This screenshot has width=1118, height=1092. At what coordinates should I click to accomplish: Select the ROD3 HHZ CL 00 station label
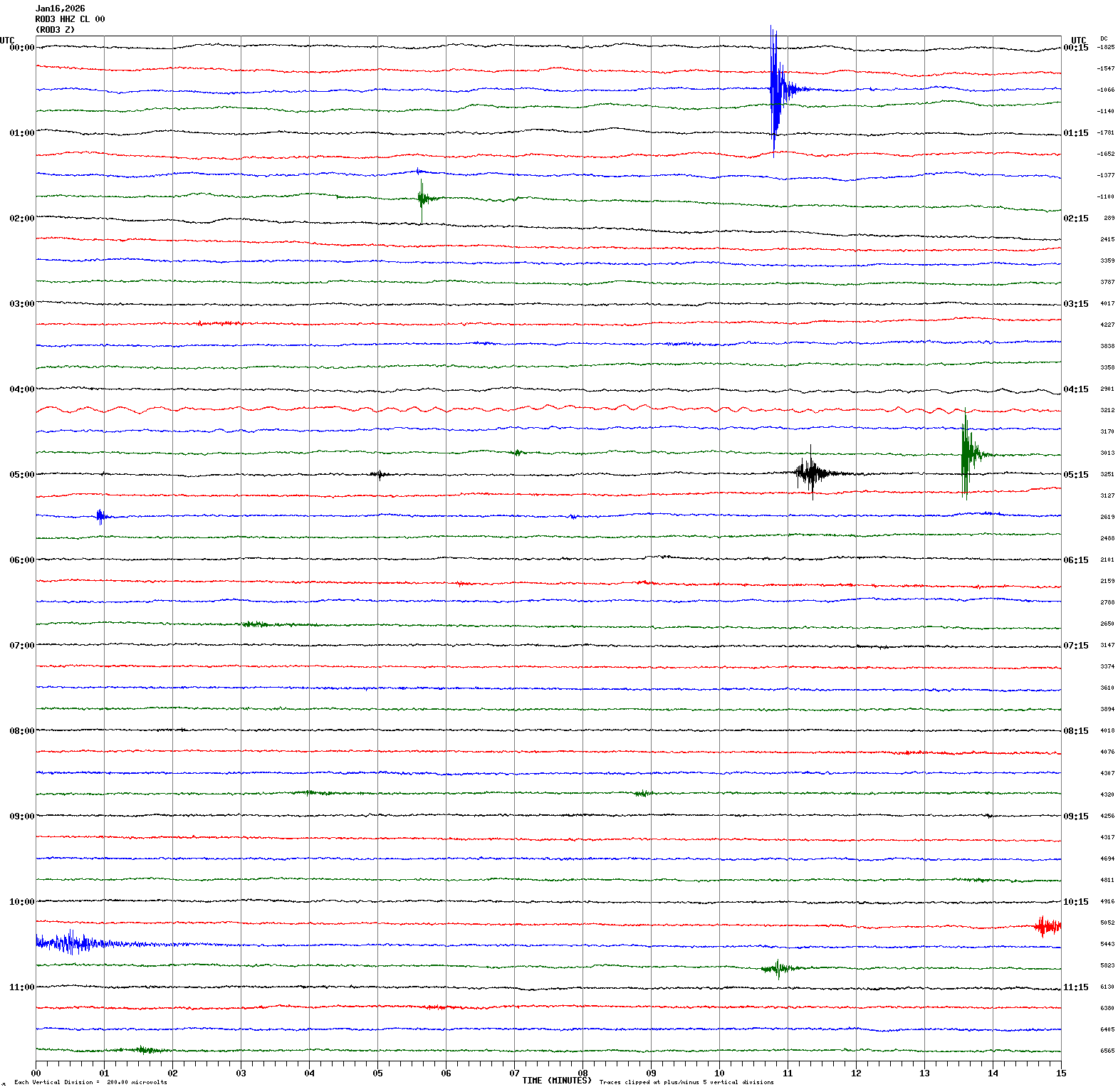pos(70,19)
